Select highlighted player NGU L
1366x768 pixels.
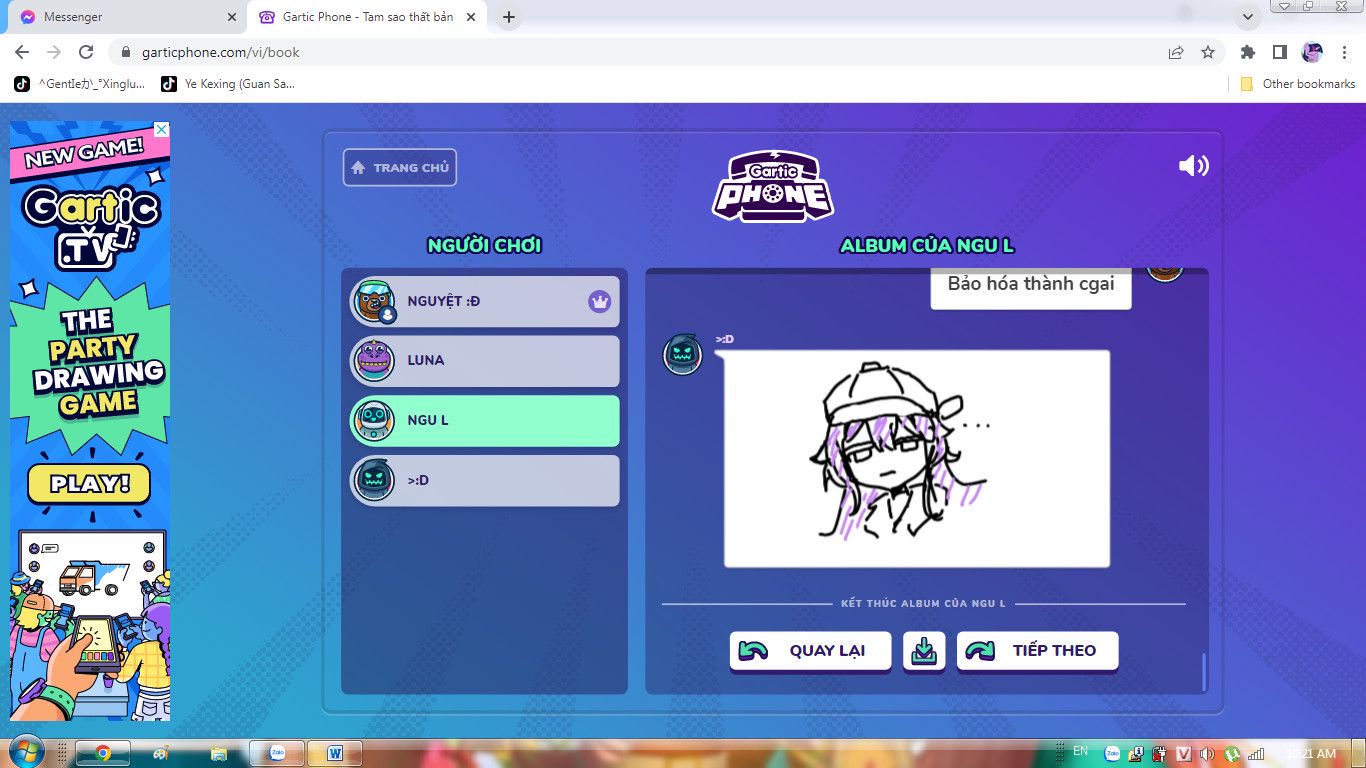485,420
